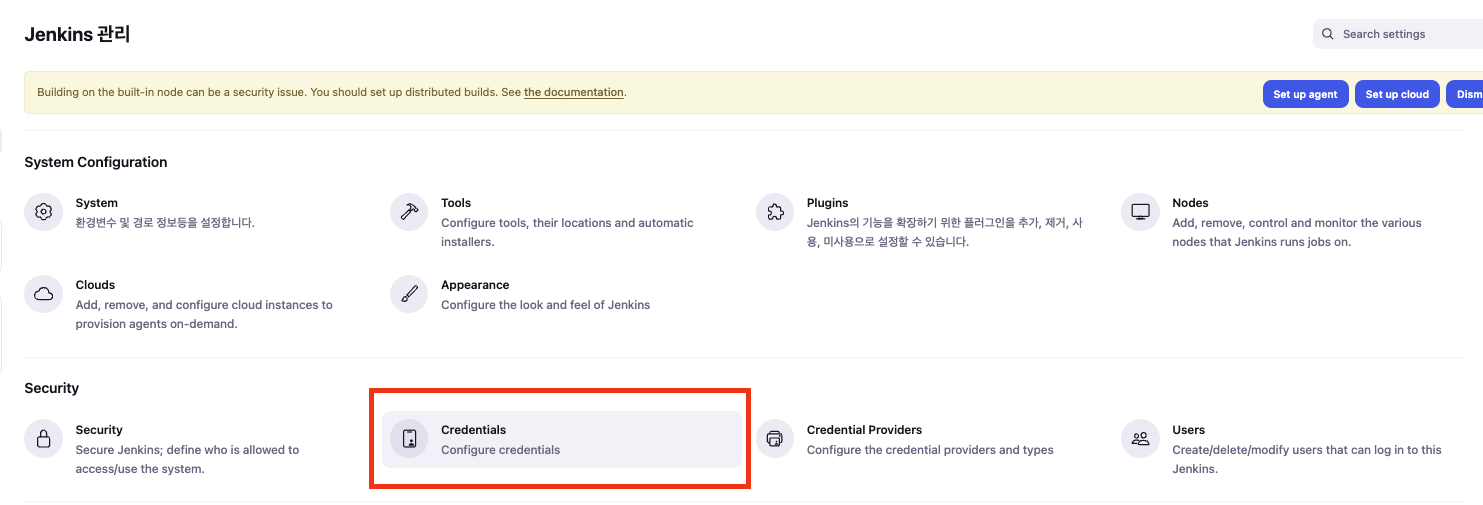Open the Clouds cloud icon

coord(43,294)
